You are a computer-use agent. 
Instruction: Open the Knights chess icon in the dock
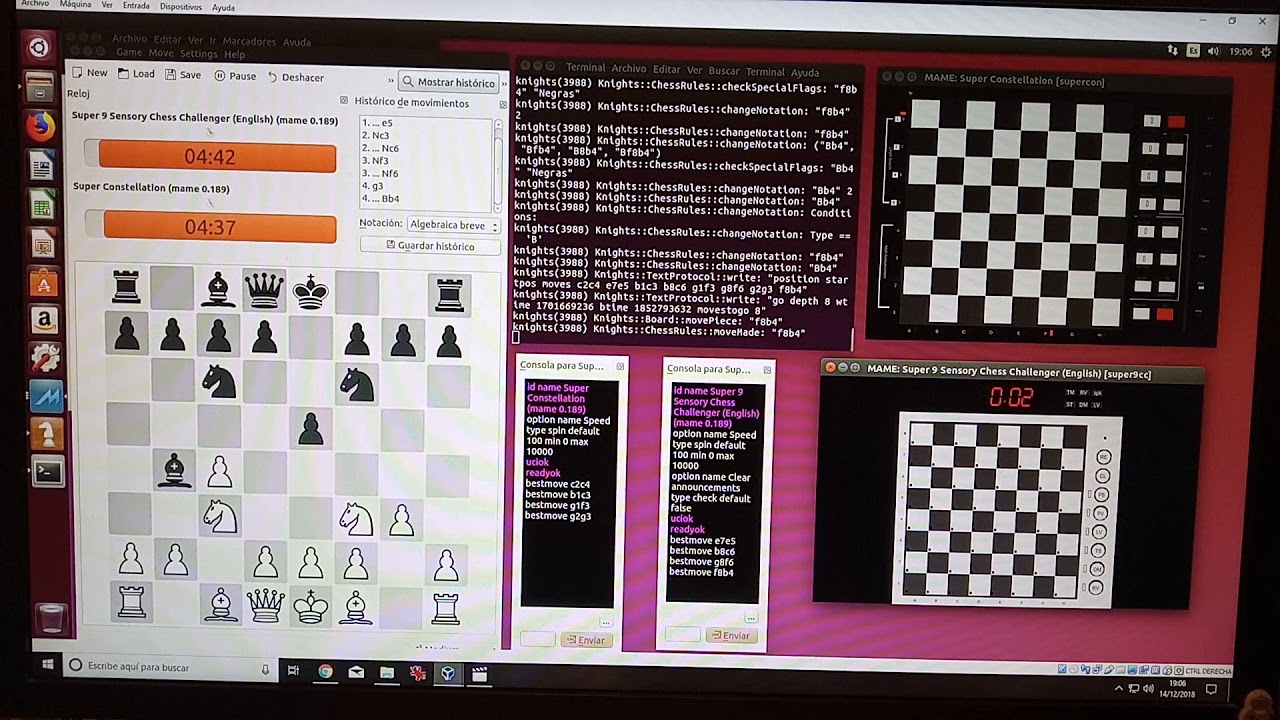coord(46,433)
